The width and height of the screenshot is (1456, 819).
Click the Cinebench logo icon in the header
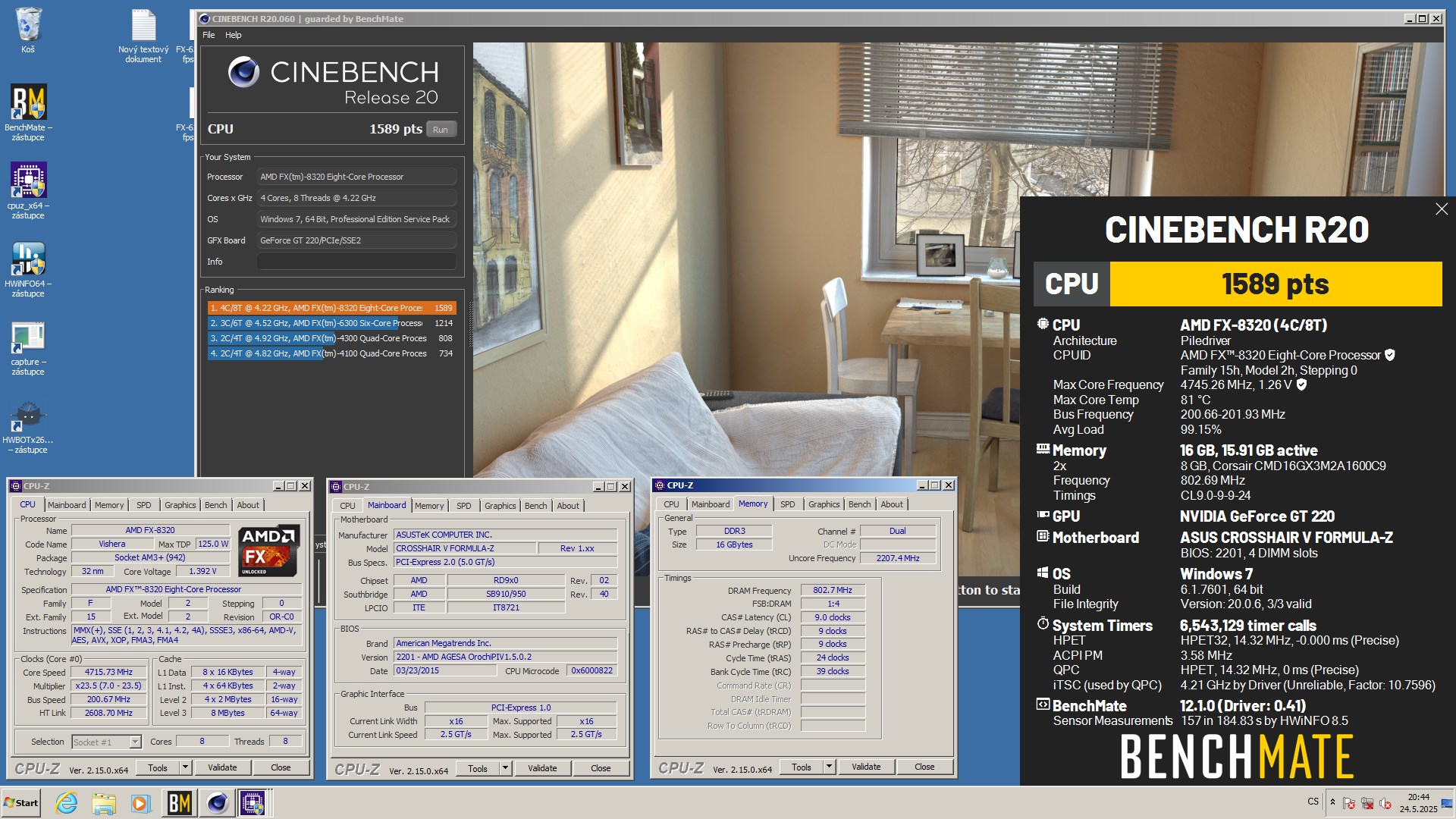243,72
